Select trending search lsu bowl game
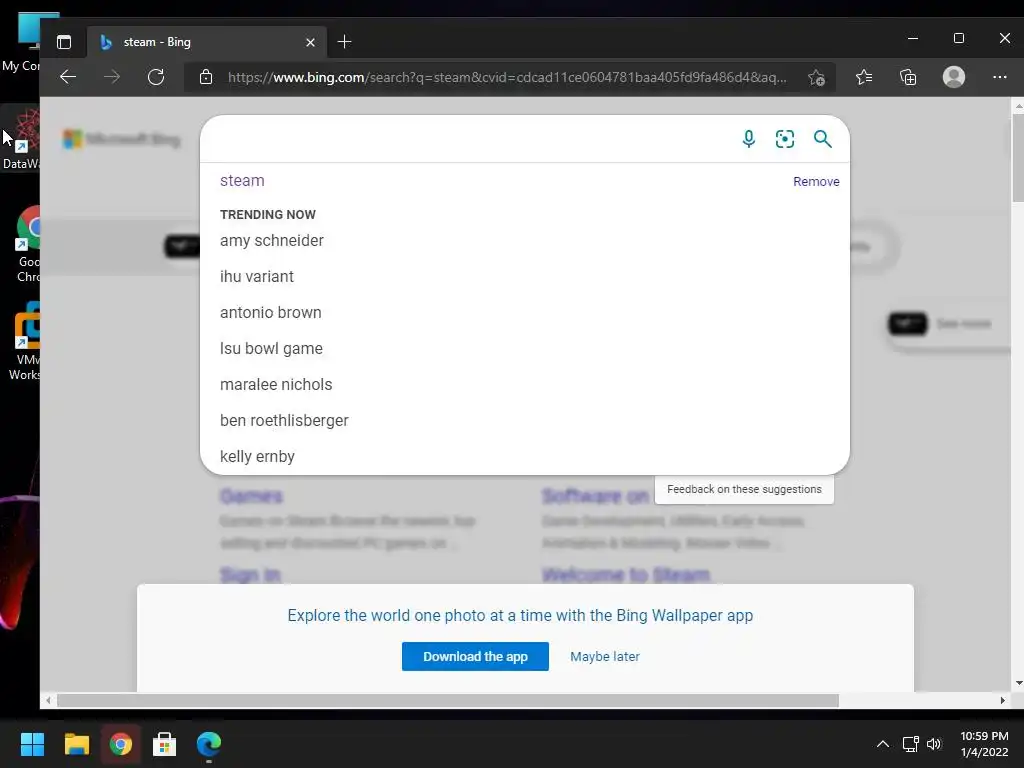 tap(271, 348)
